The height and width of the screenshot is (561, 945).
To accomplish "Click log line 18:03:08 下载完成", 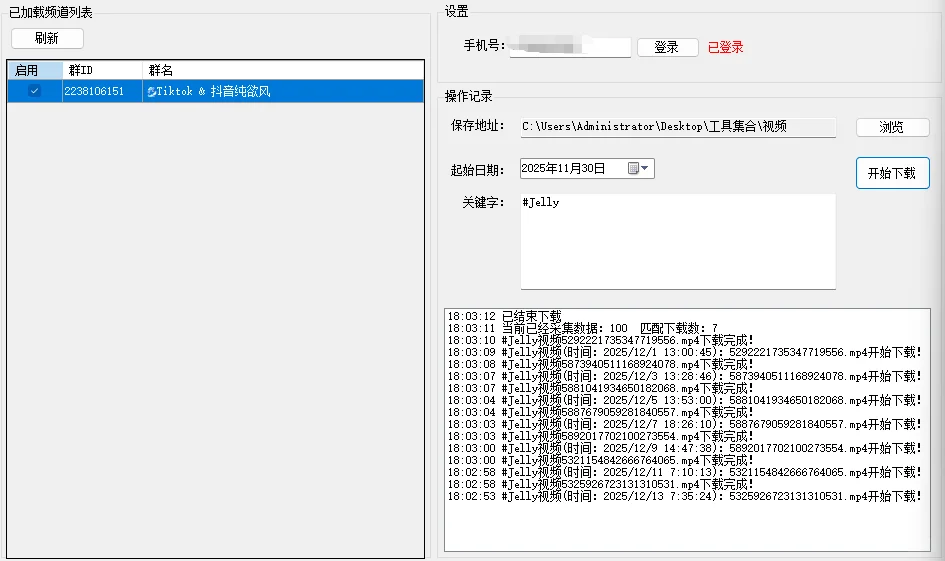I will pyautogui.click(x=600, y=364).
